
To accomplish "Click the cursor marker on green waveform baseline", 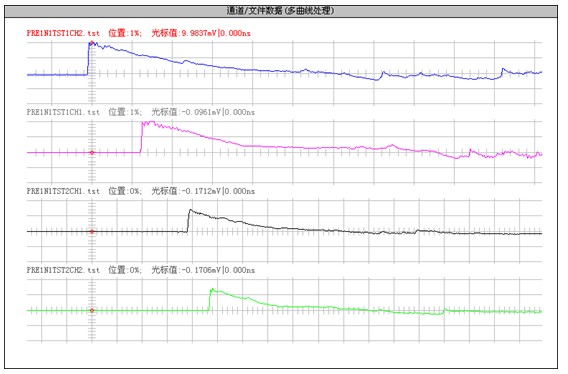I will 92,311.
